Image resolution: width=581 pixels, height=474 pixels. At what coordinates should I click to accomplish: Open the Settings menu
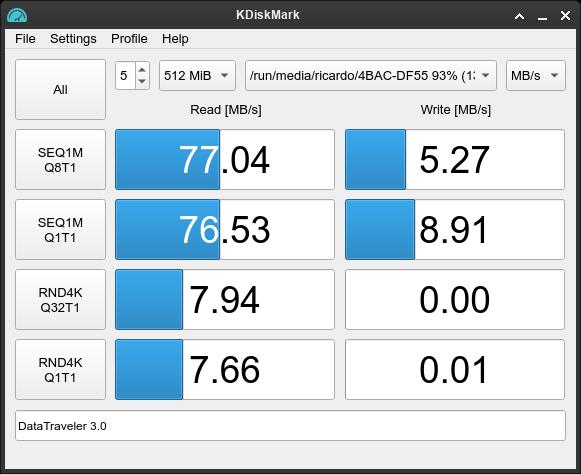click(73, 39)
